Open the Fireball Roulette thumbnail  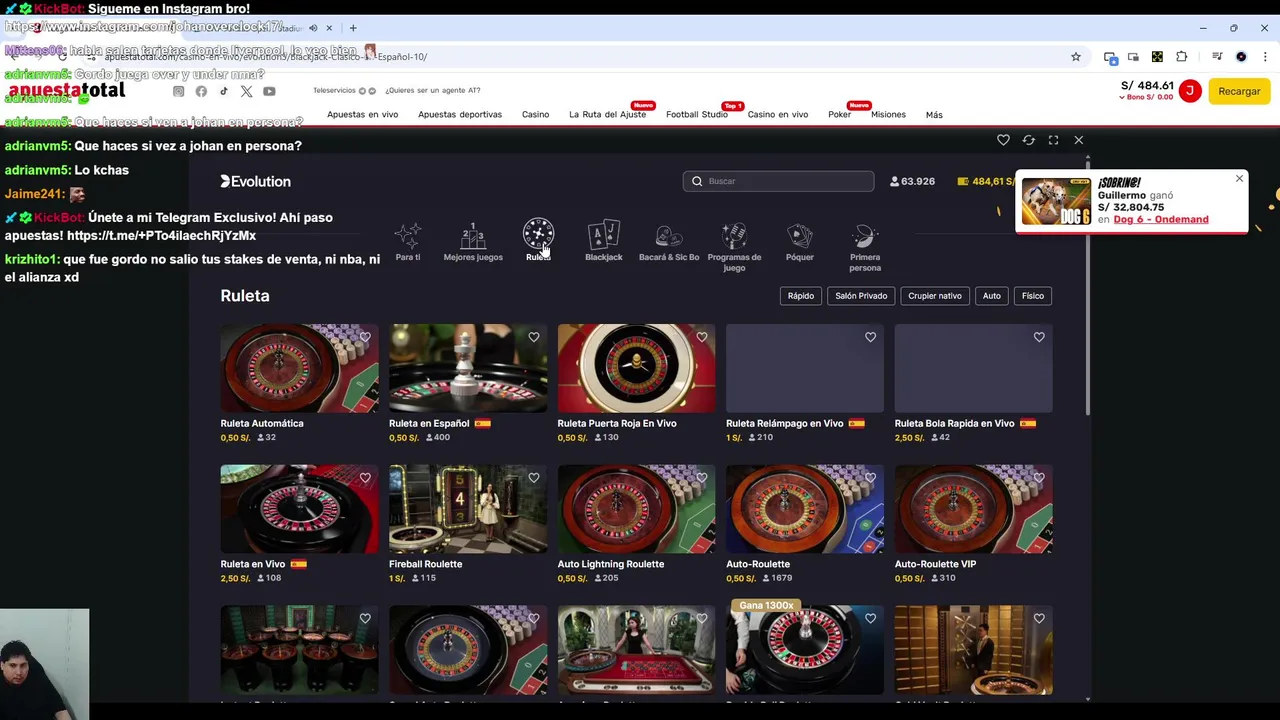coord(468,509)
